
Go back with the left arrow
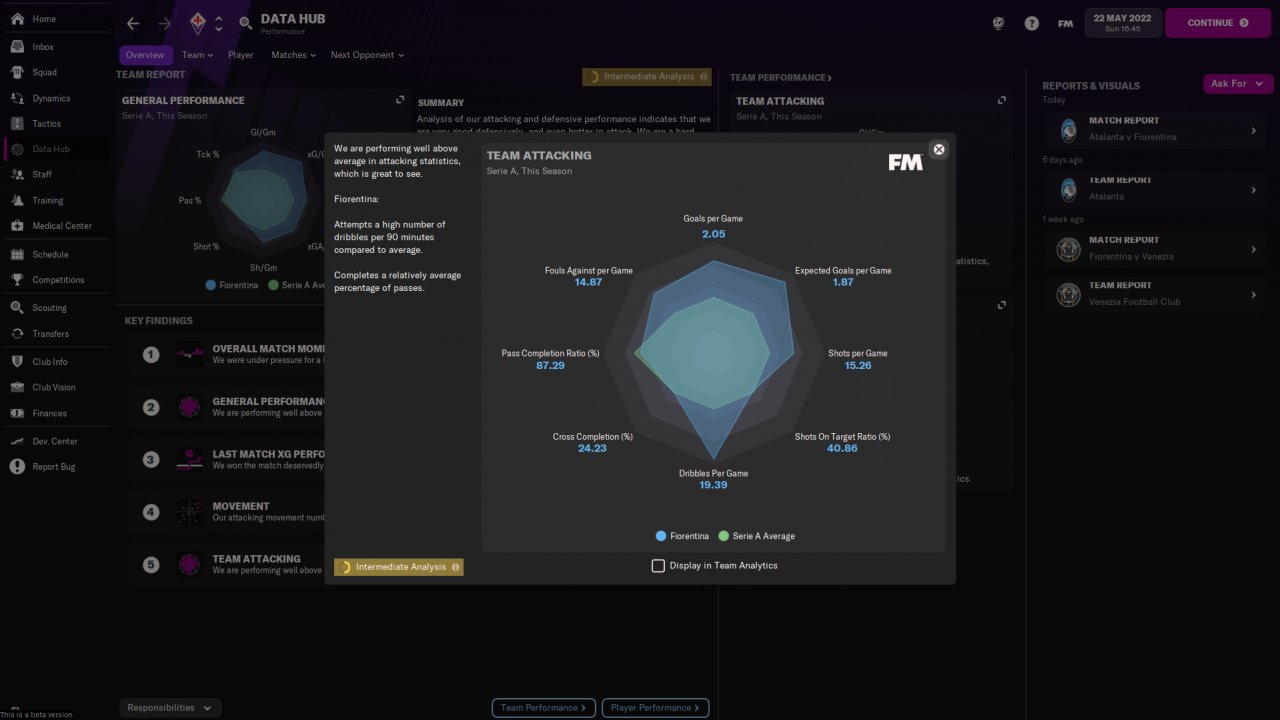[133, 23]
